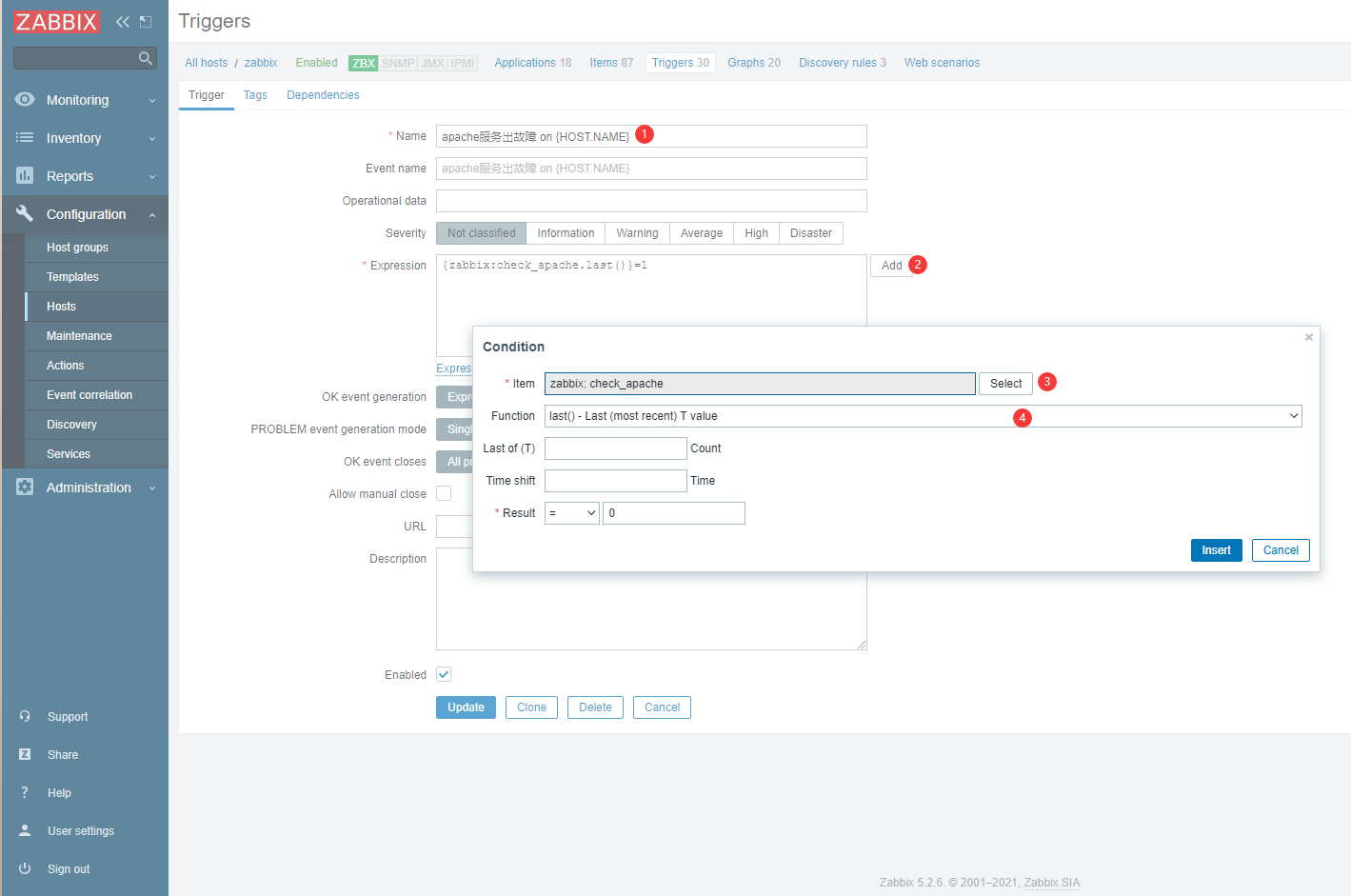Switch to the Dependencies tab

(x=323, y=95)
